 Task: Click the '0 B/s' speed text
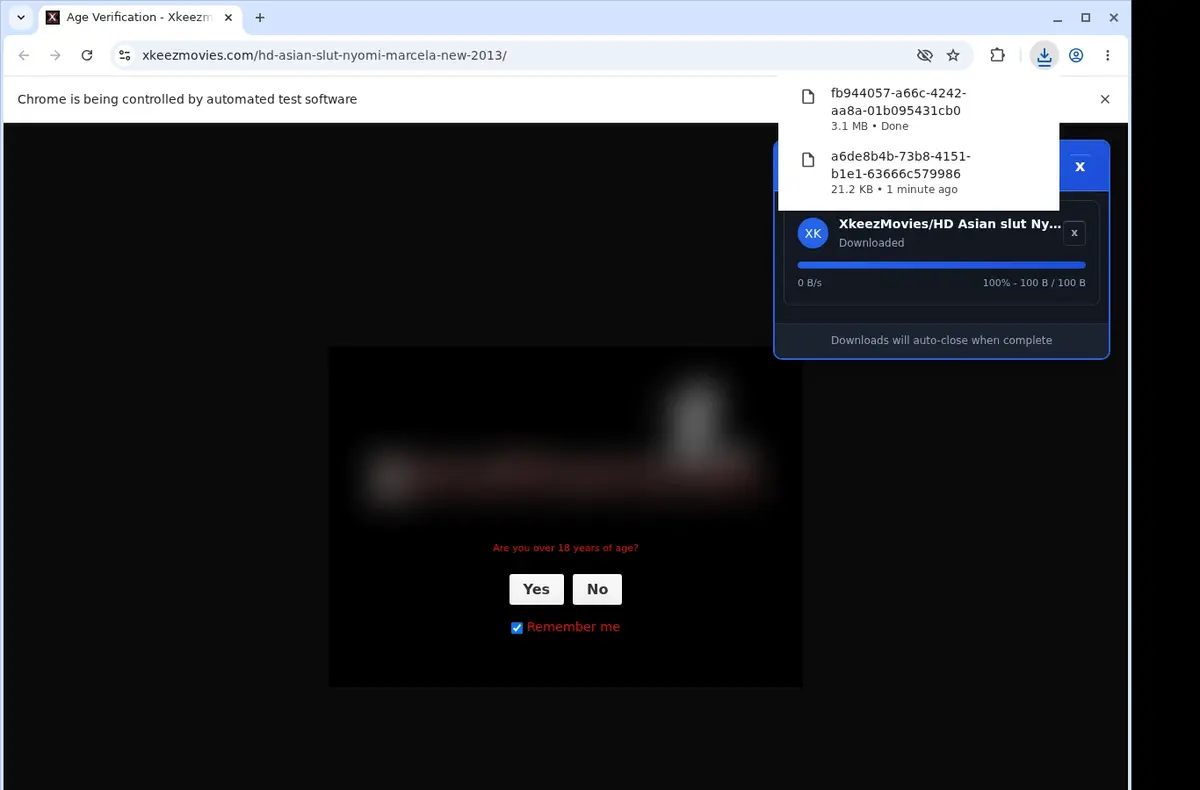point(809,283)
